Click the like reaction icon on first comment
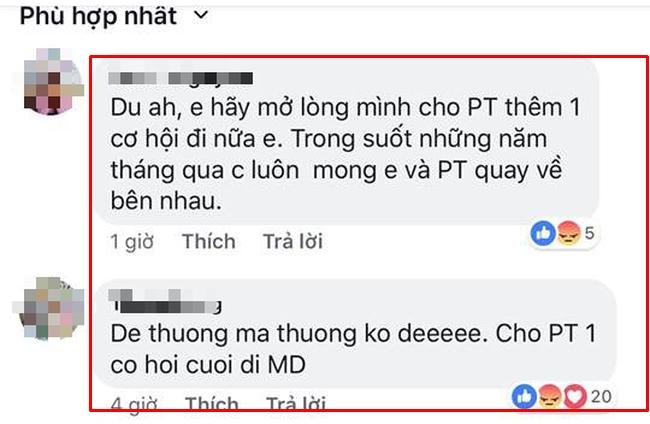This screenshot has height=424, width=650. click(x=543, y=233)
